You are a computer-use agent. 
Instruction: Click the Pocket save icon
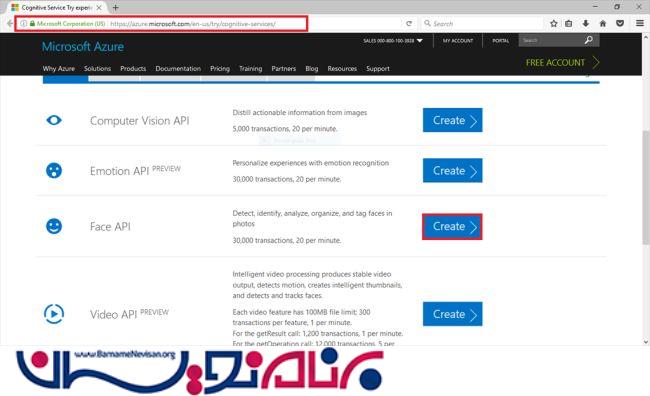tap(620, 24)
